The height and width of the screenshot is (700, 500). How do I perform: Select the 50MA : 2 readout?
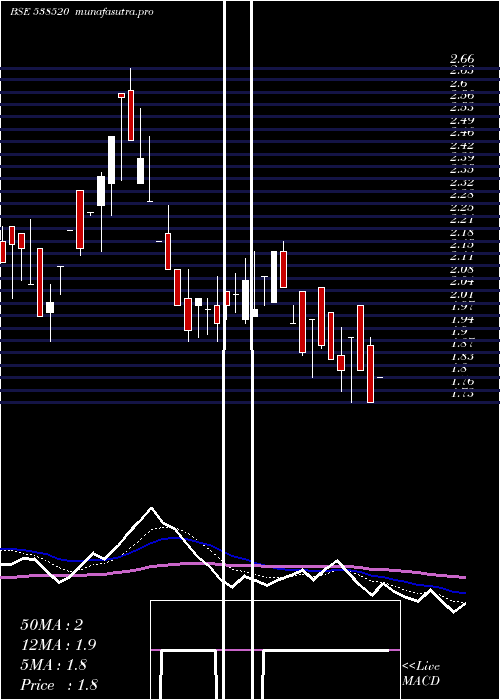pos(52,625)
